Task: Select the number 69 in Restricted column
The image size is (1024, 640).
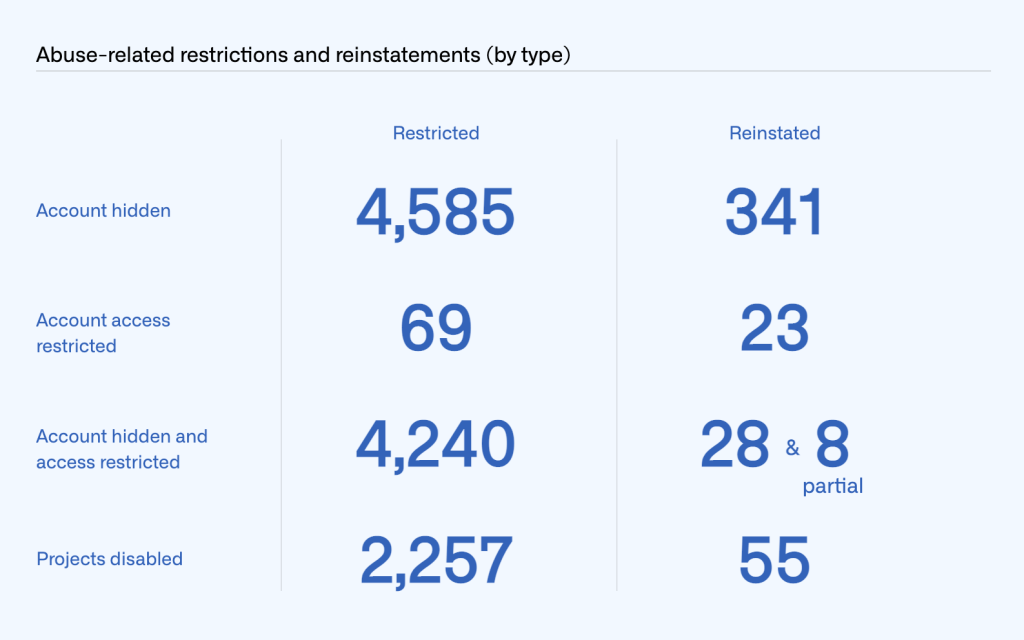Action: (436, 329)
